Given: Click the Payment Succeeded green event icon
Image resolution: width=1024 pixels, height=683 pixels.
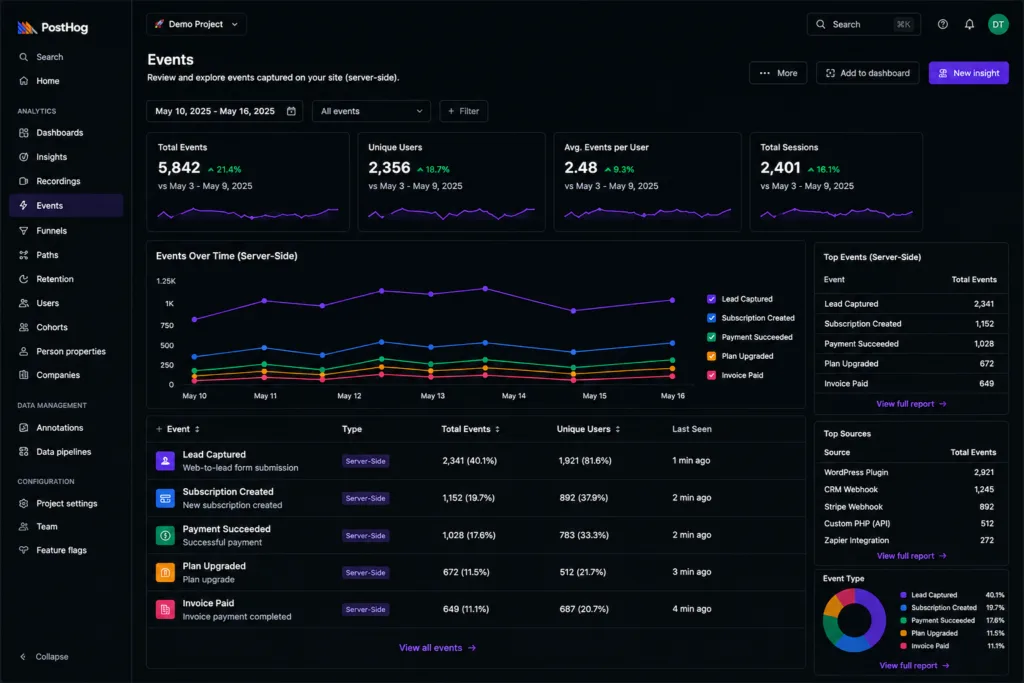Looking at the screenshot, I should click(x=165, y=535).
